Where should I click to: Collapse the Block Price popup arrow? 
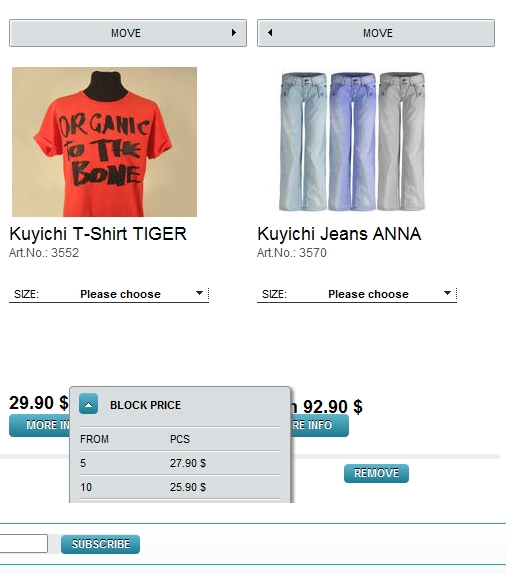88,404
